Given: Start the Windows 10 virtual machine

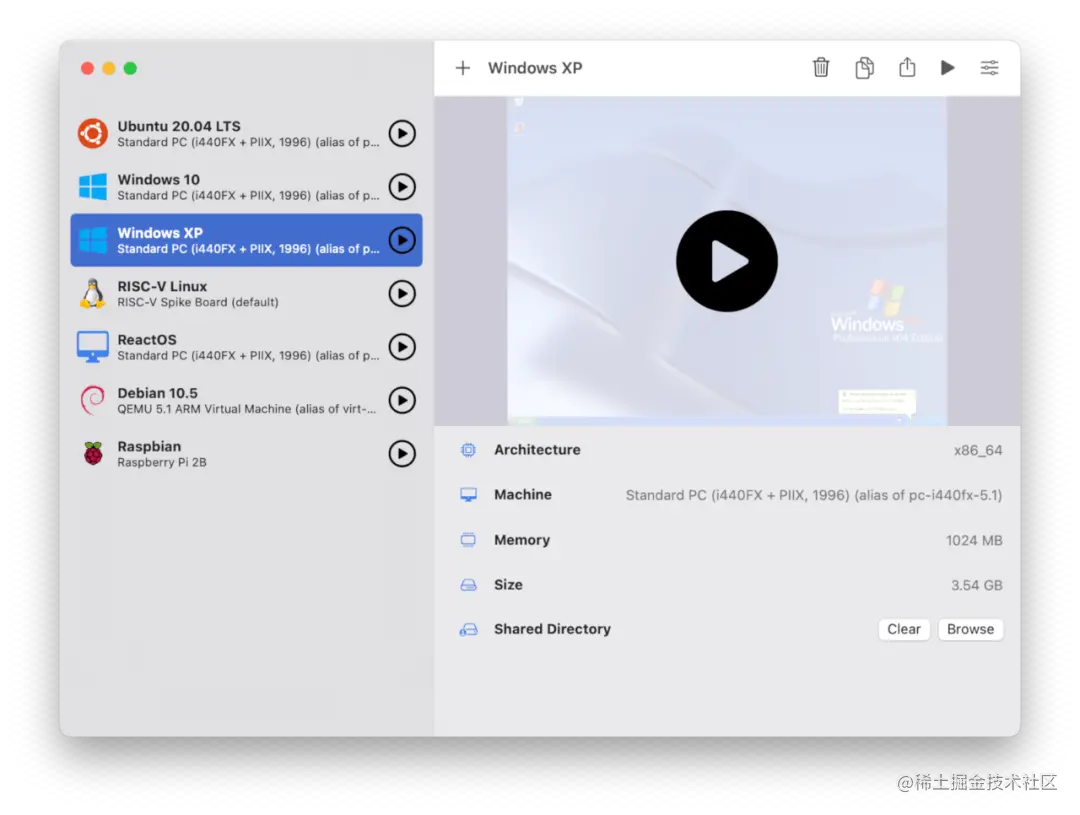Looking at the screenshot, I should tap(402, 187).
